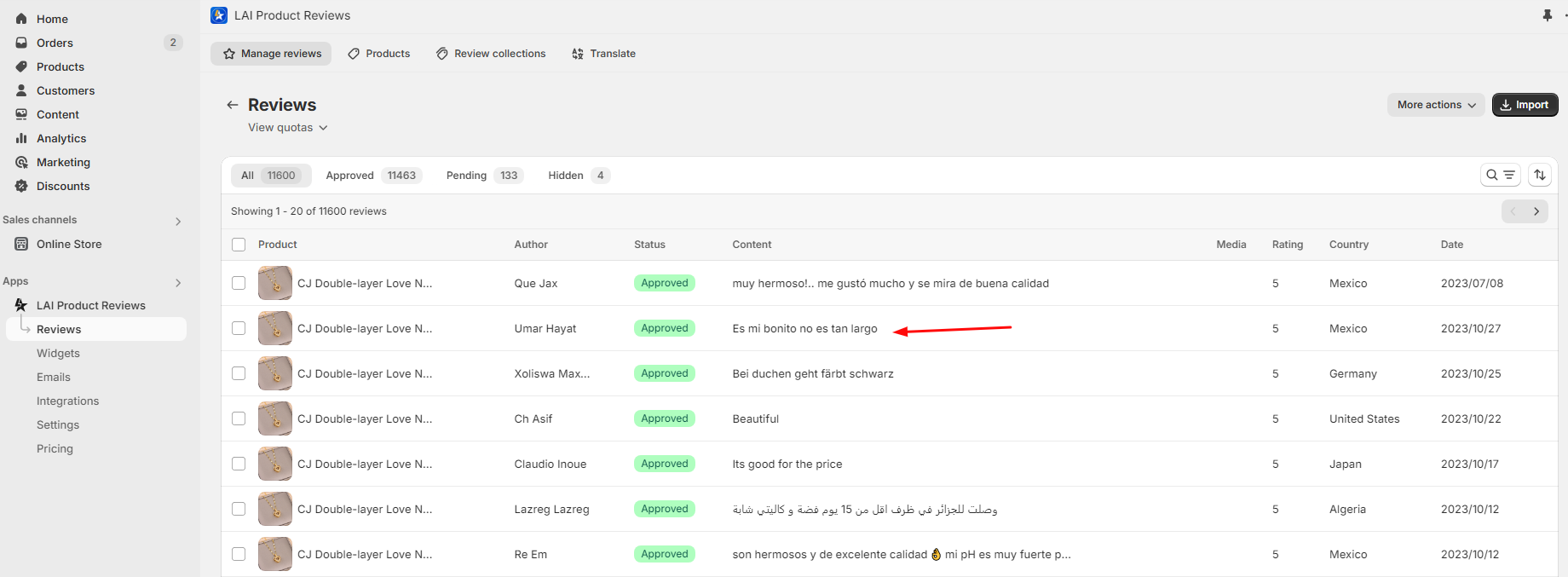Screen dimensions: 1568x577
Task: Check the Que Jax review row
Action: click(x=239, y=283)
